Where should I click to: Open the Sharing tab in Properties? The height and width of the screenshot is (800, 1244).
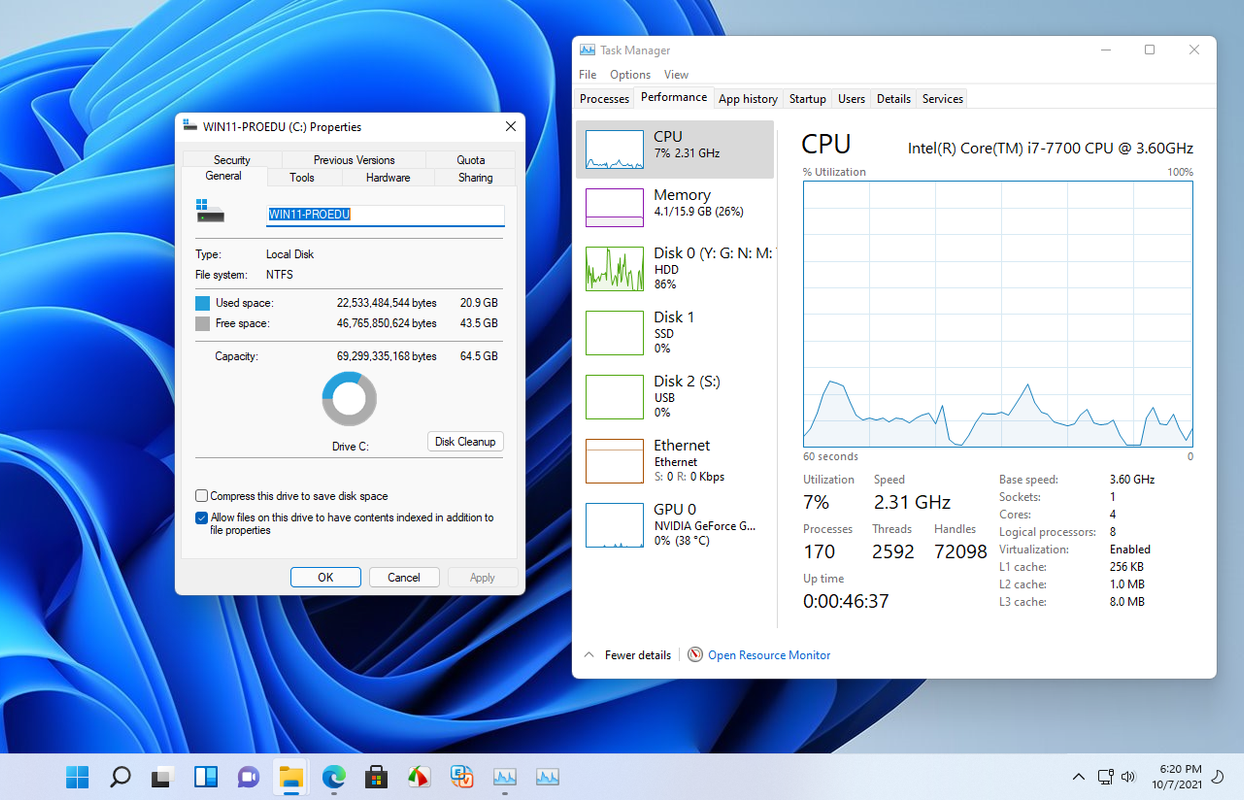476,178
